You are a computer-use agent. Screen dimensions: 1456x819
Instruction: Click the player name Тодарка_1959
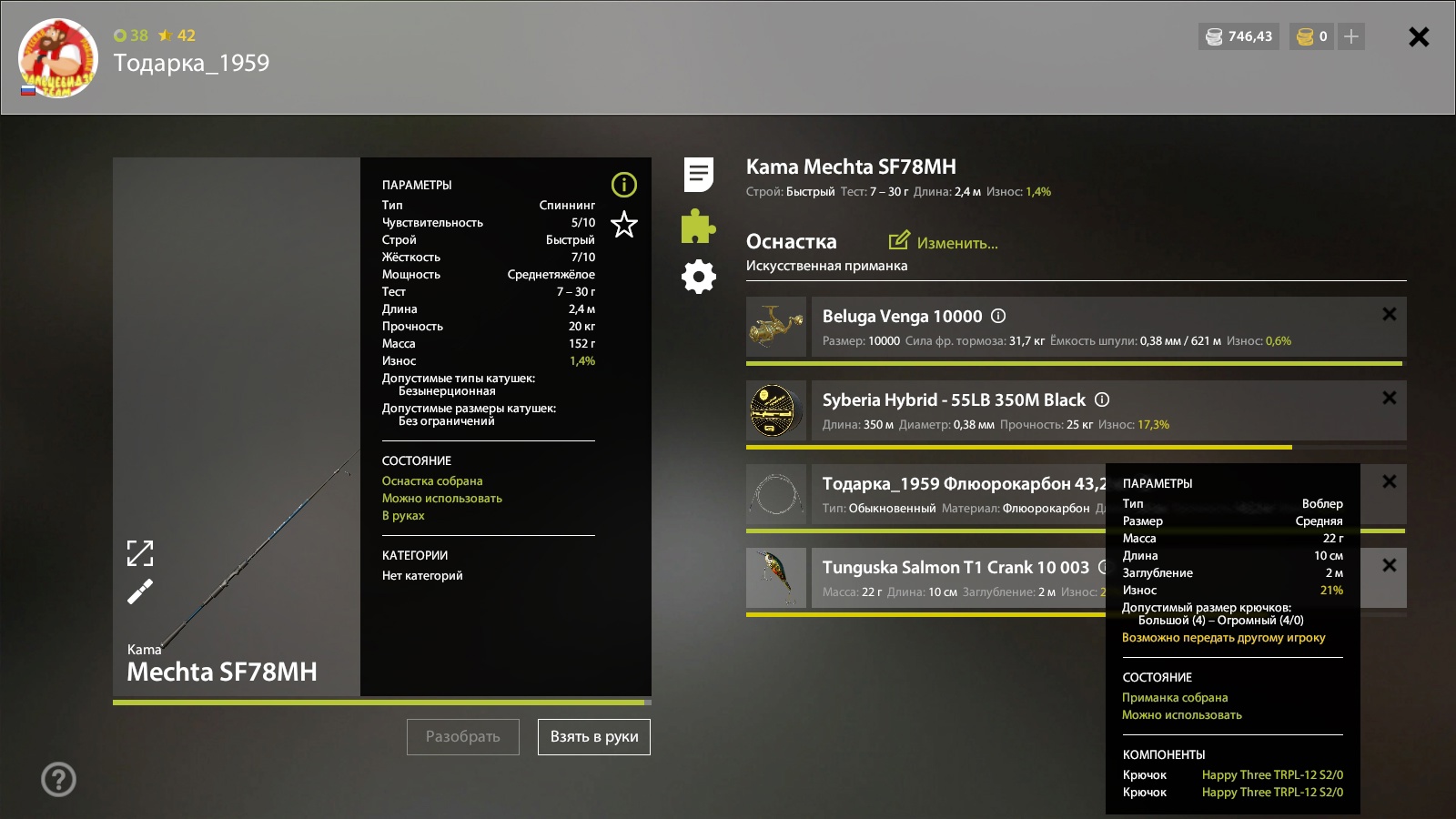[191, 63]
